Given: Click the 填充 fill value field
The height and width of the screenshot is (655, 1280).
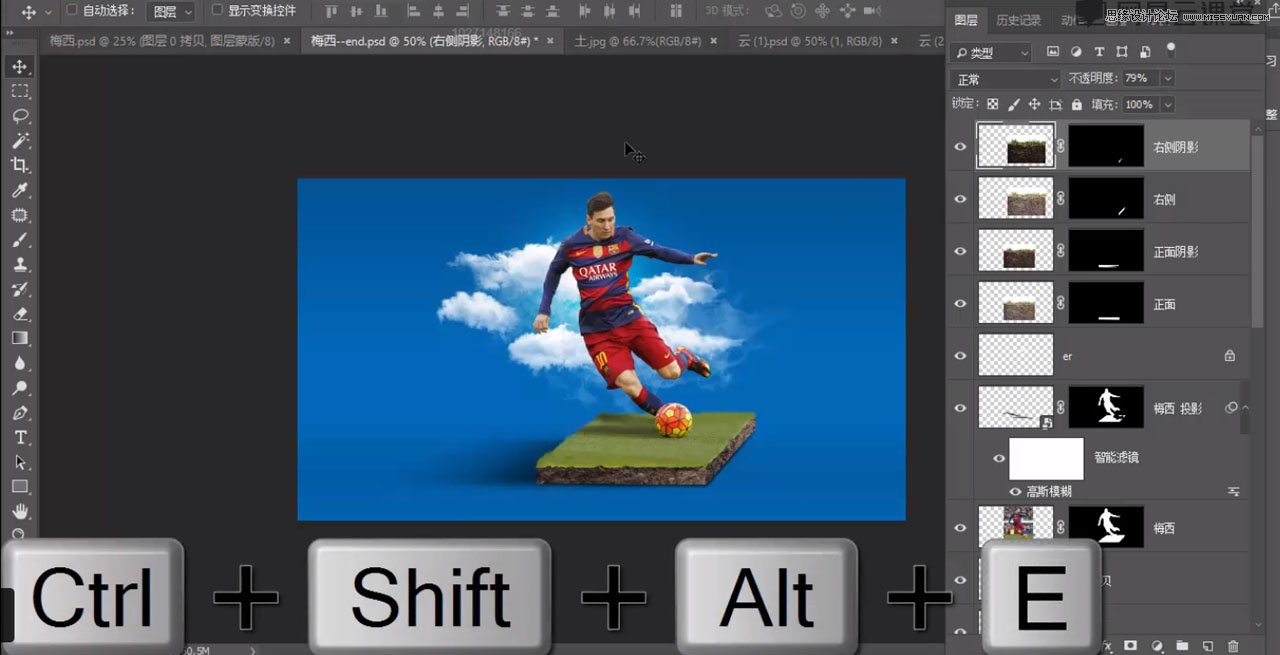Looking at the screenshot, I should click(x=1138, y=104).
